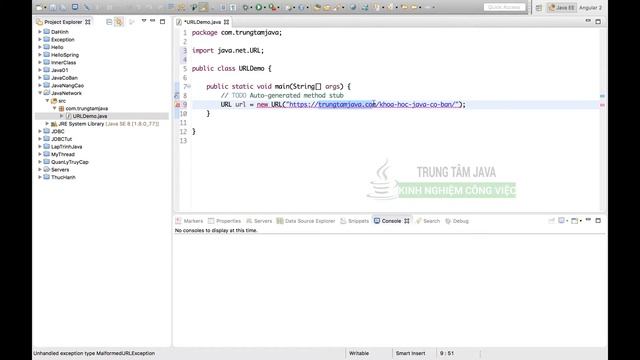The width and height of the screenshot is (640, 360).
Task: Click the import java.net.URL line
Action: click(x=228, y=51)
